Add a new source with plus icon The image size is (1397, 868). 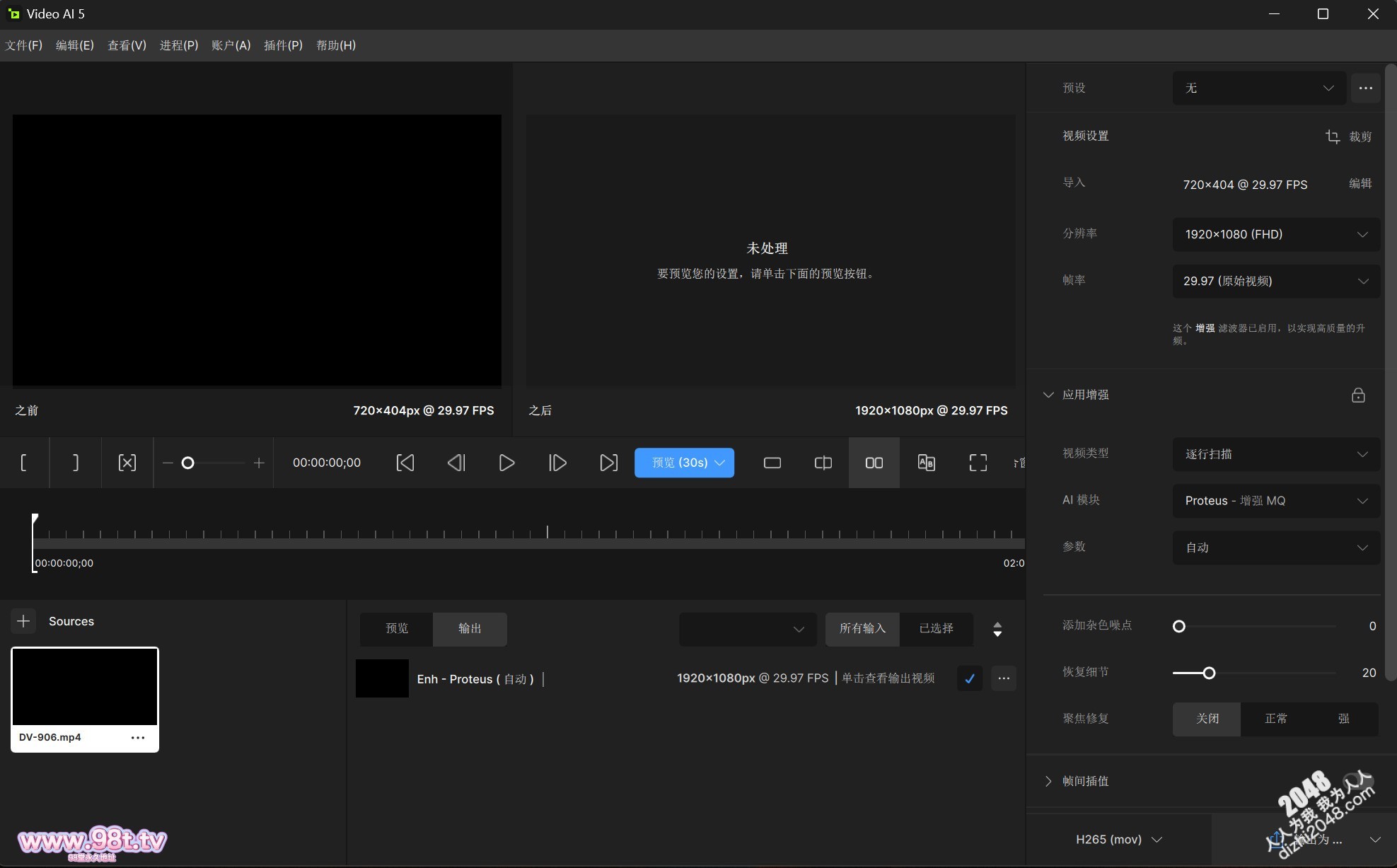(23, 621)
